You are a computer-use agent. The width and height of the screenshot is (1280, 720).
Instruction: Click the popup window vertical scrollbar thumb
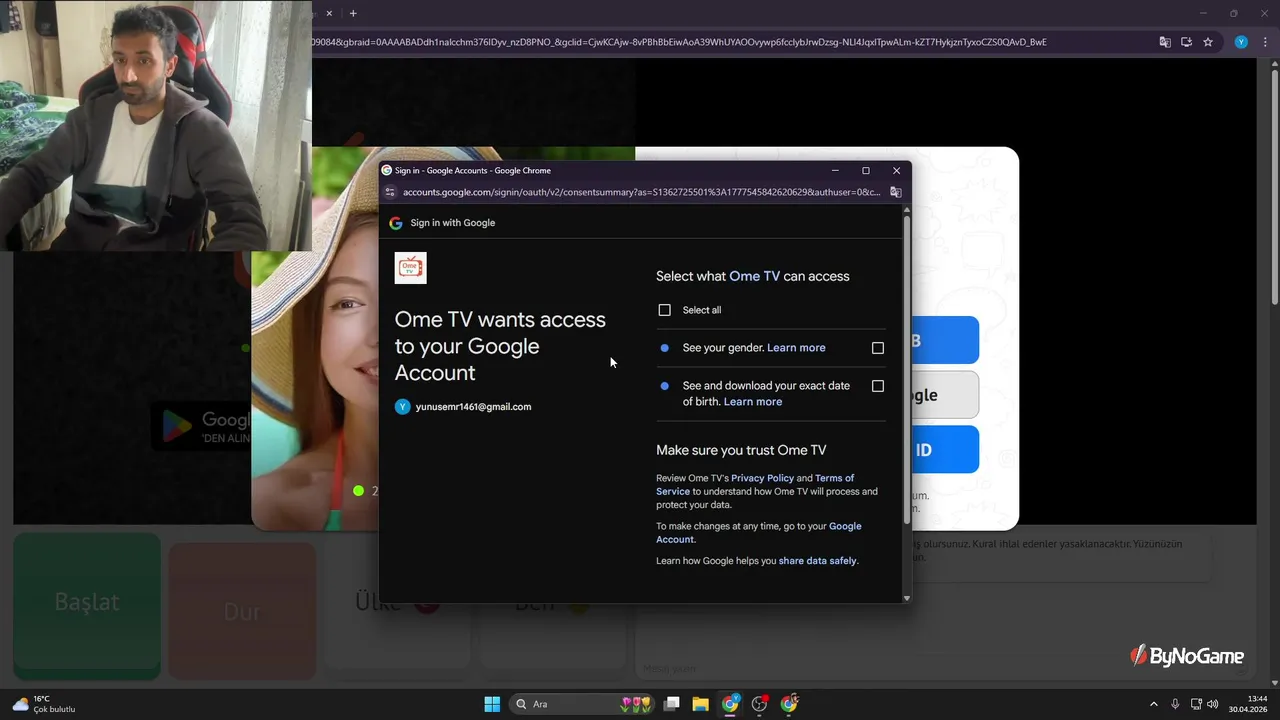[x=907, y=368]
